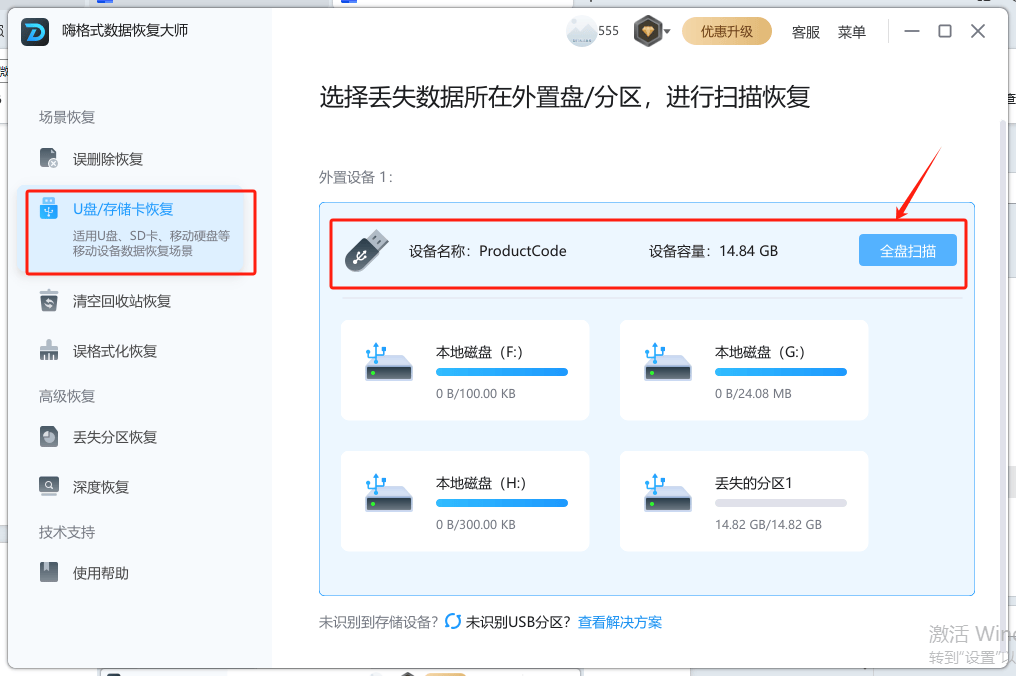1016x676 pixels.
Task: Open the 查看解决方案 link
Action: coord(619,622)
